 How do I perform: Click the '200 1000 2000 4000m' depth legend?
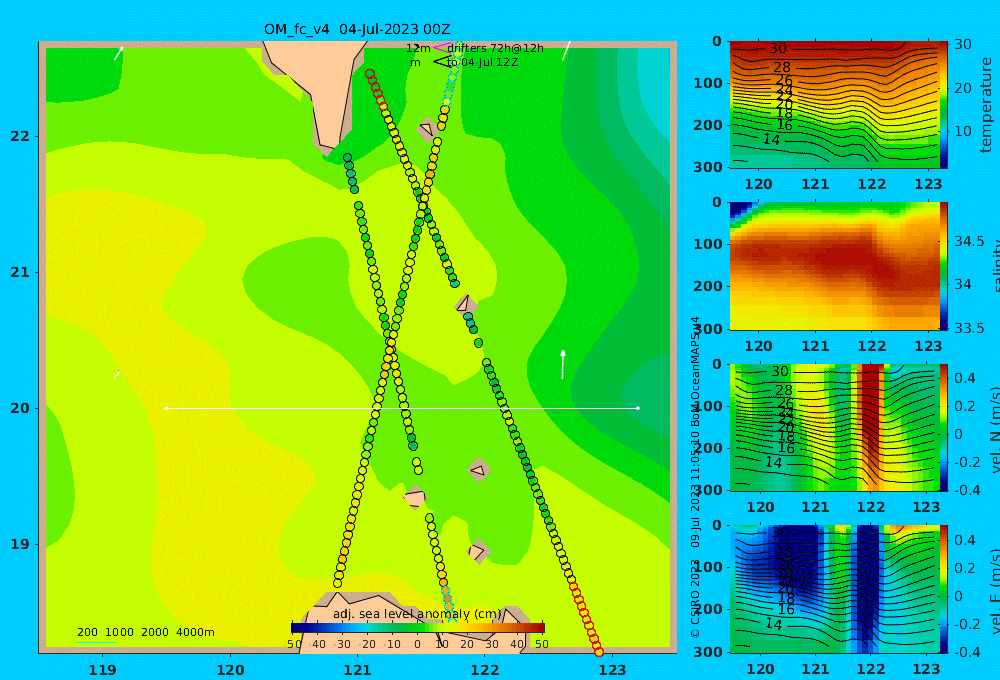(145, 632)
